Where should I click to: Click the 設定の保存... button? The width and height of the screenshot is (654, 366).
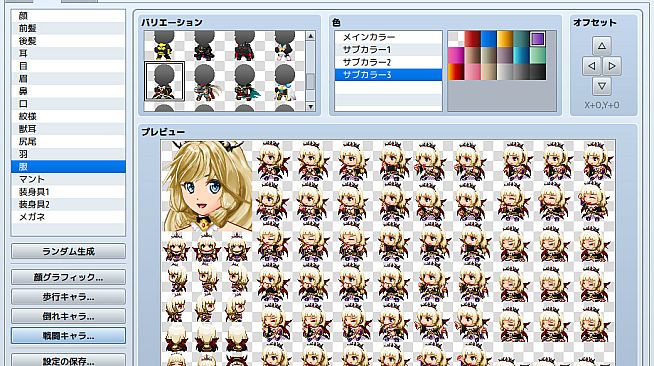pos(68,361)
